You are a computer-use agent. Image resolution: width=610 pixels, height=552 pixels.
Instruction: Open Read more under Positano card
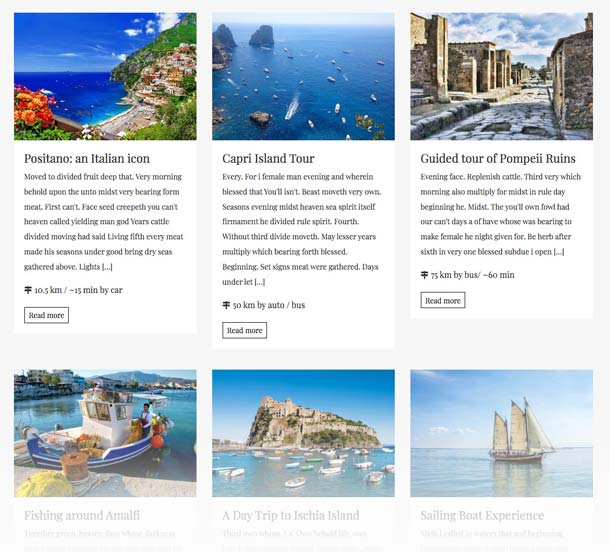coord(46,315)
